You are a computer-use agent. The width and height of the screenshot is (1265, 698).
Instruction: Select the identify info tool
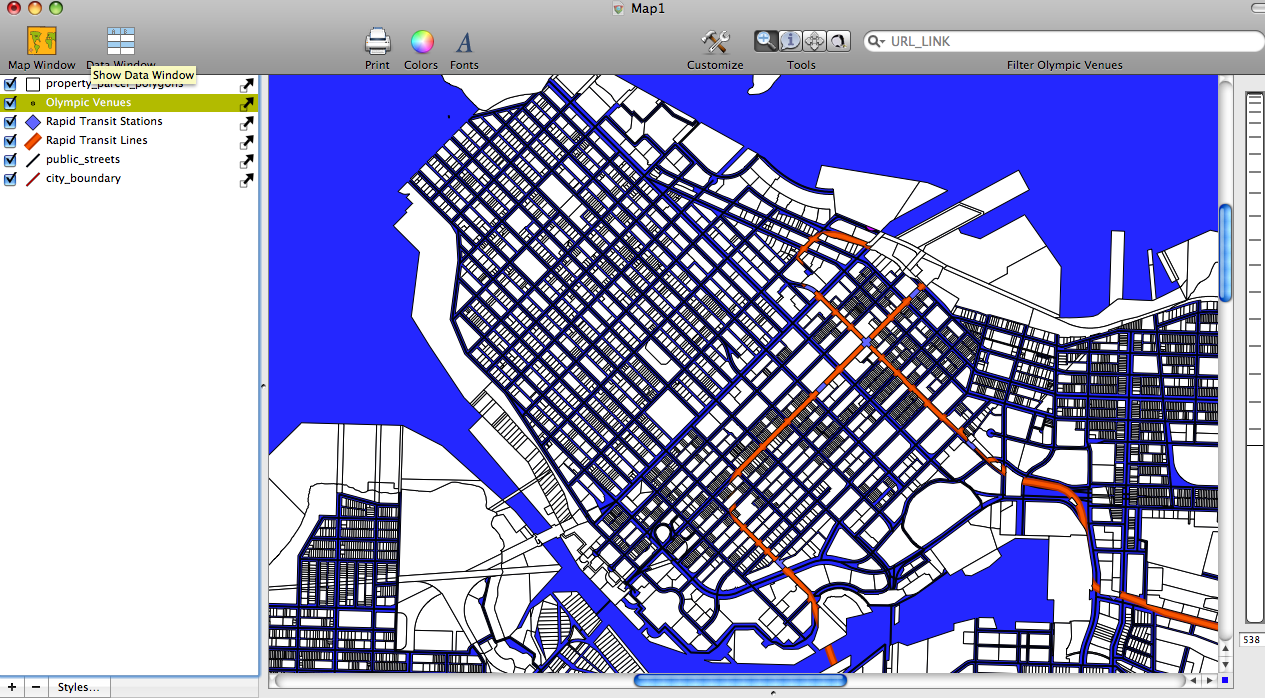pos(790,41)
